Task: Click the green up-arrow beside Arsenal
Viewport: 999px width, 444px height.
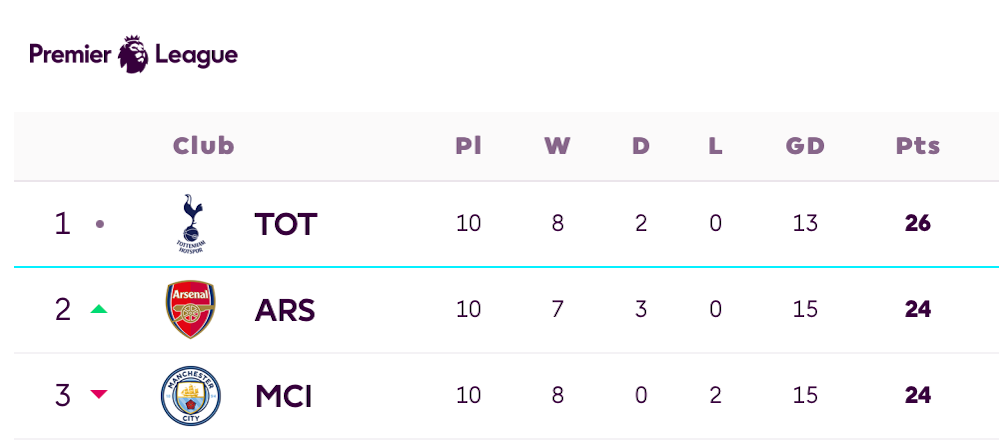Action: point(99,310)
